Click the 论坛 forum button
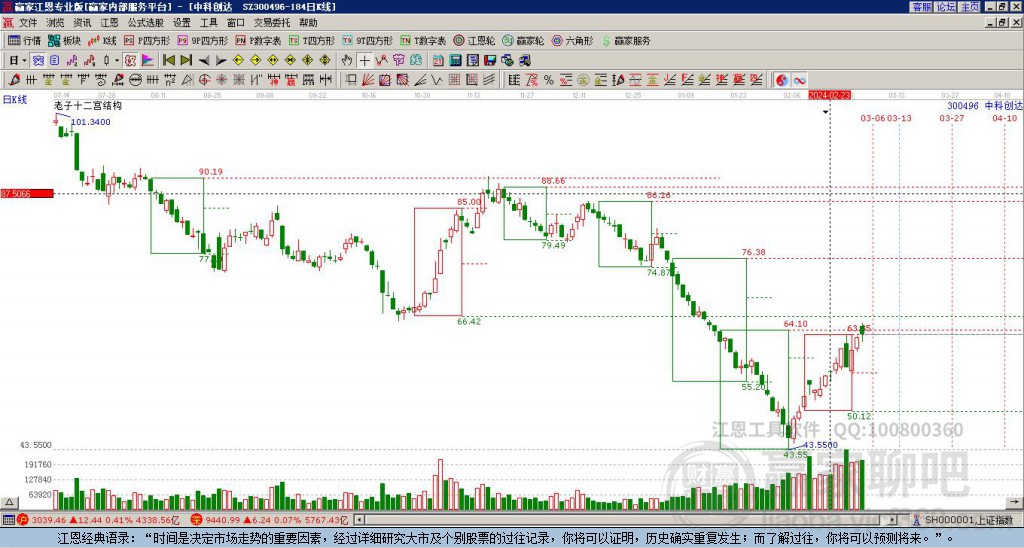The height and width of the screenshot is (548, 1024). click(946, 7)
